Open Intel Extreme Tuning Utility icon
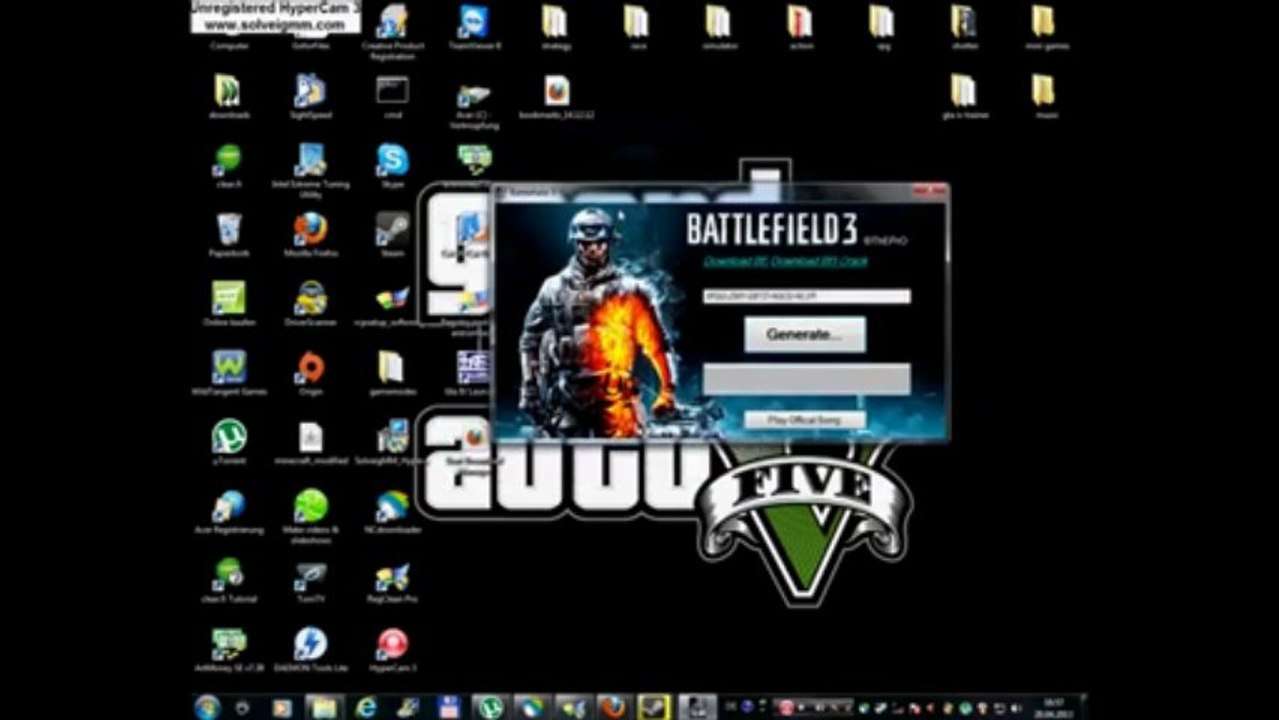Viewport: 1279px width, 720px height. (x=310, y=170)
